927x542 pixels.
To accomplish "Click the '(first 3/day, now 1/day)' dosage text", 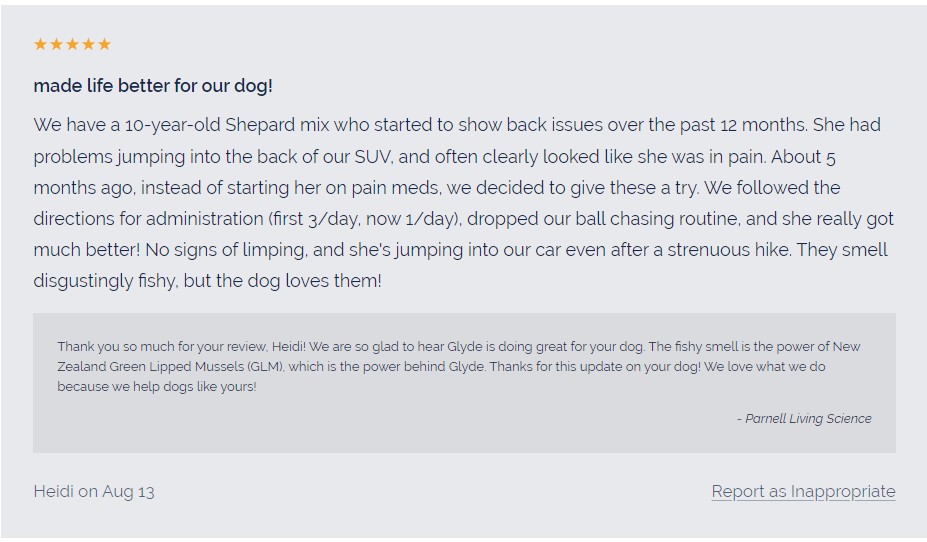I will point(365,219).
